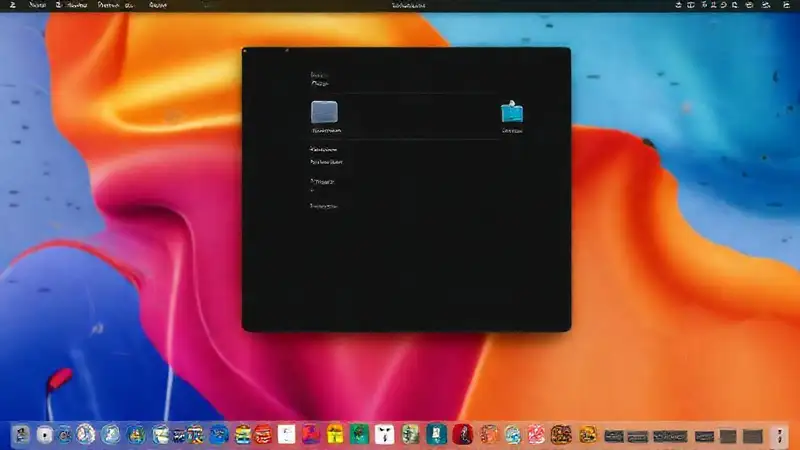
Task: Select the gray-blue folder thumbnail in the dark window
Action: click(x=324, y=112)
